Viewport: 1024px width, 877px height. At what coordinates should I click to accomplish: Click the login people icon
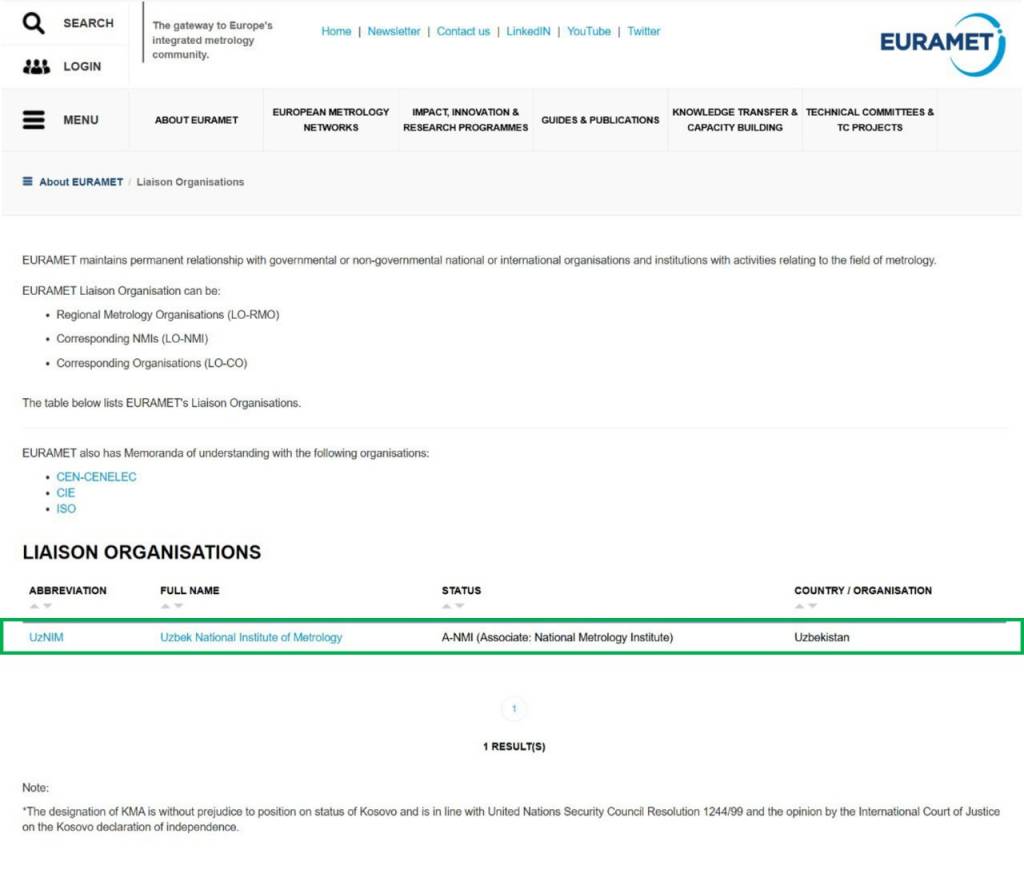click(x=35, y=67)
